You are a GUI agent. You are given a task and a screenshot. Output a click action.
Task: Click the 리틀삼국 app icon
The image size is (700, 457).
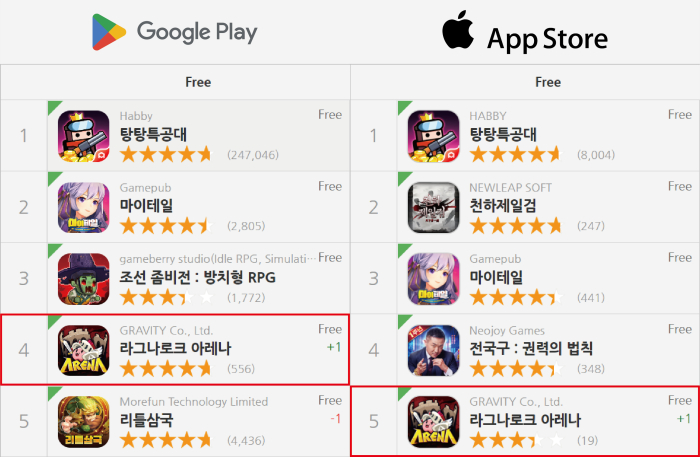pos(83,422)
